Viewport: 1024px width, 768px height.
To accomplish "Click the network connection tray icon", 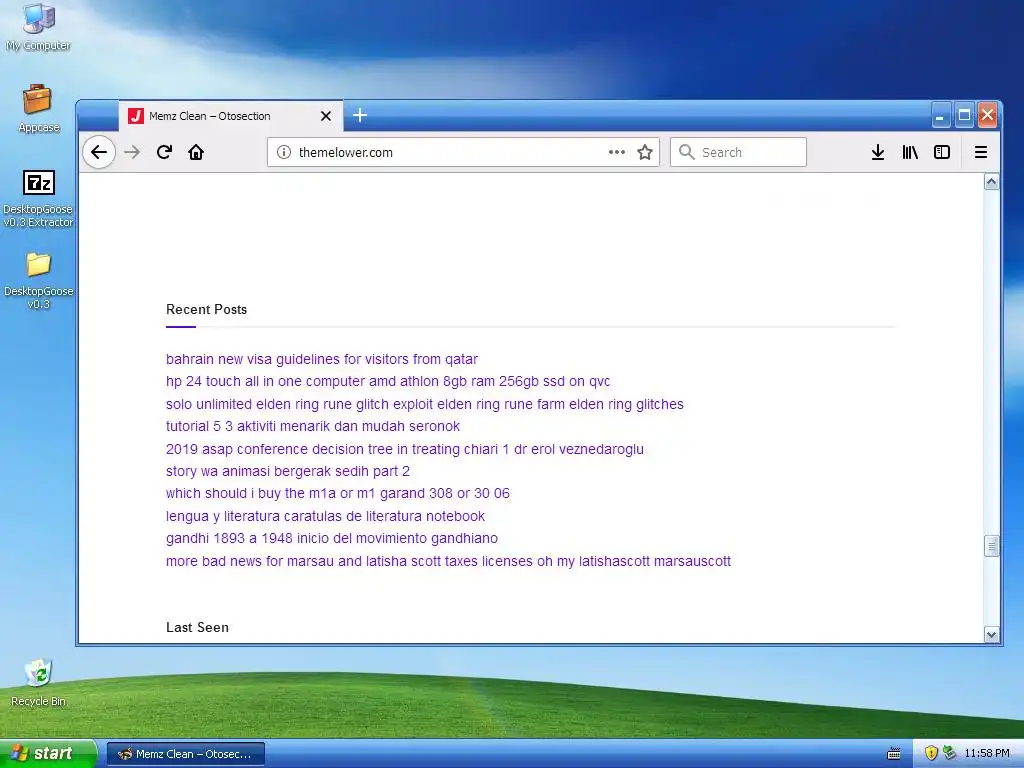I will tap(950, 754).
